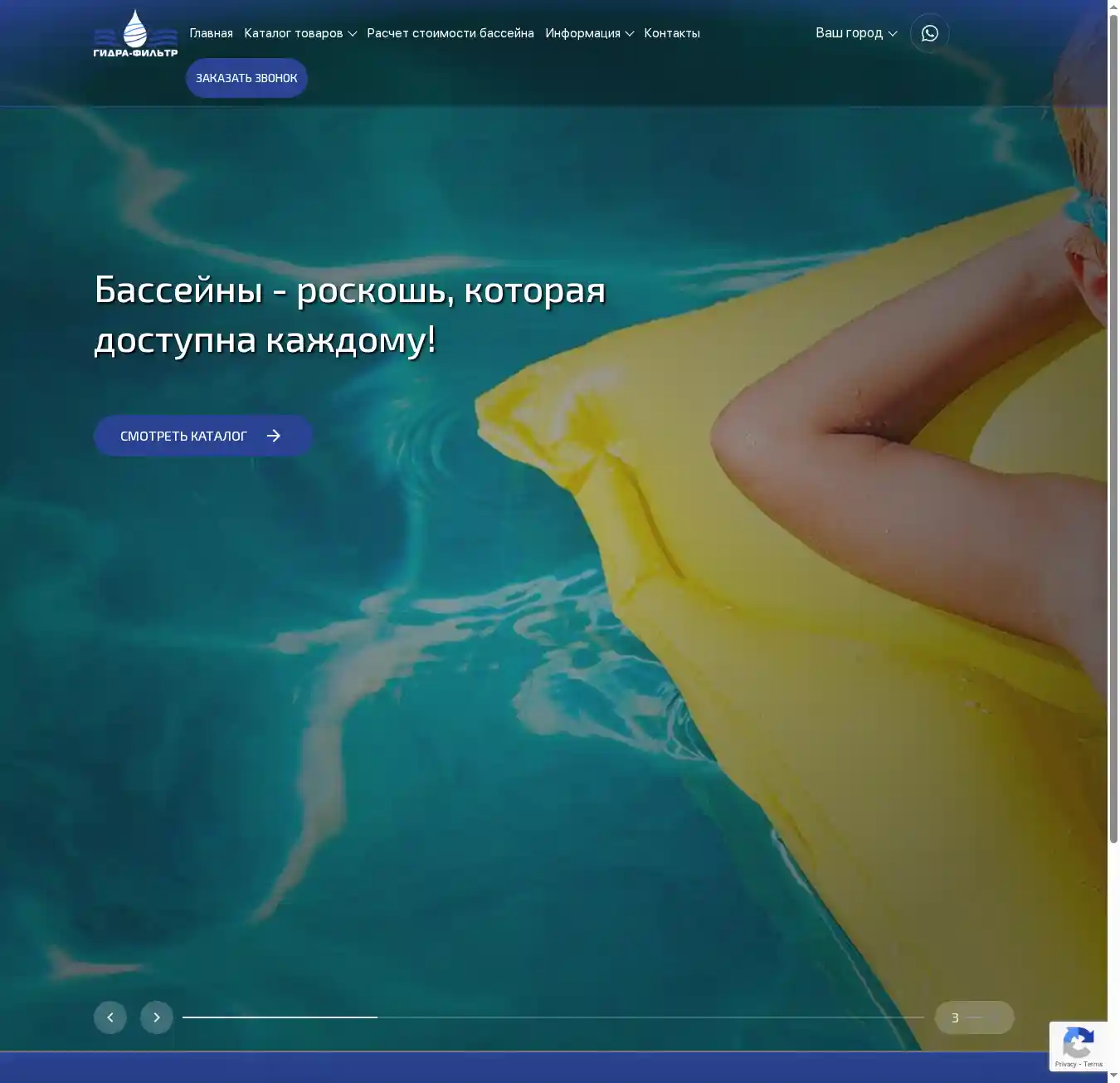Viewport: 1120px width, 1083px height.
Task: Click the reCAPTCHA badge logo
Action: (1078, 1042)
